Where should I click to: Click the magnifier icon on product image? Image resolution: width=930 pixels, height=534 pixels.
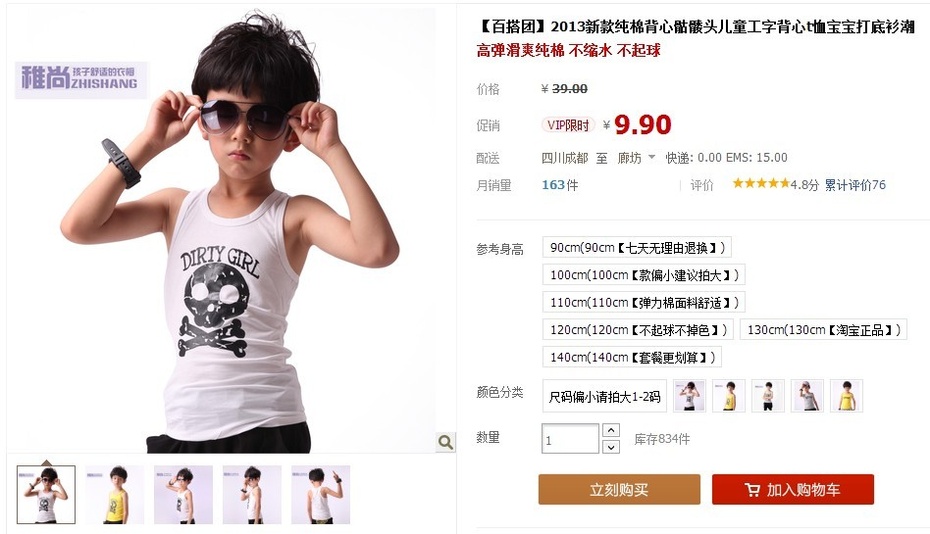click(x=445, y=442)
